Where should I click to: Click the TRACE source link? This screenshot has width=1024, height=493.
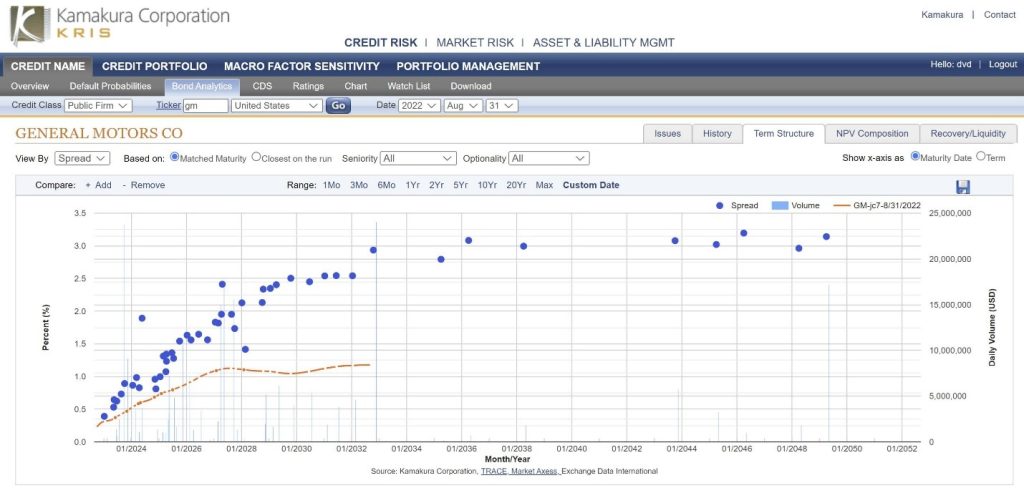(494, 471)
